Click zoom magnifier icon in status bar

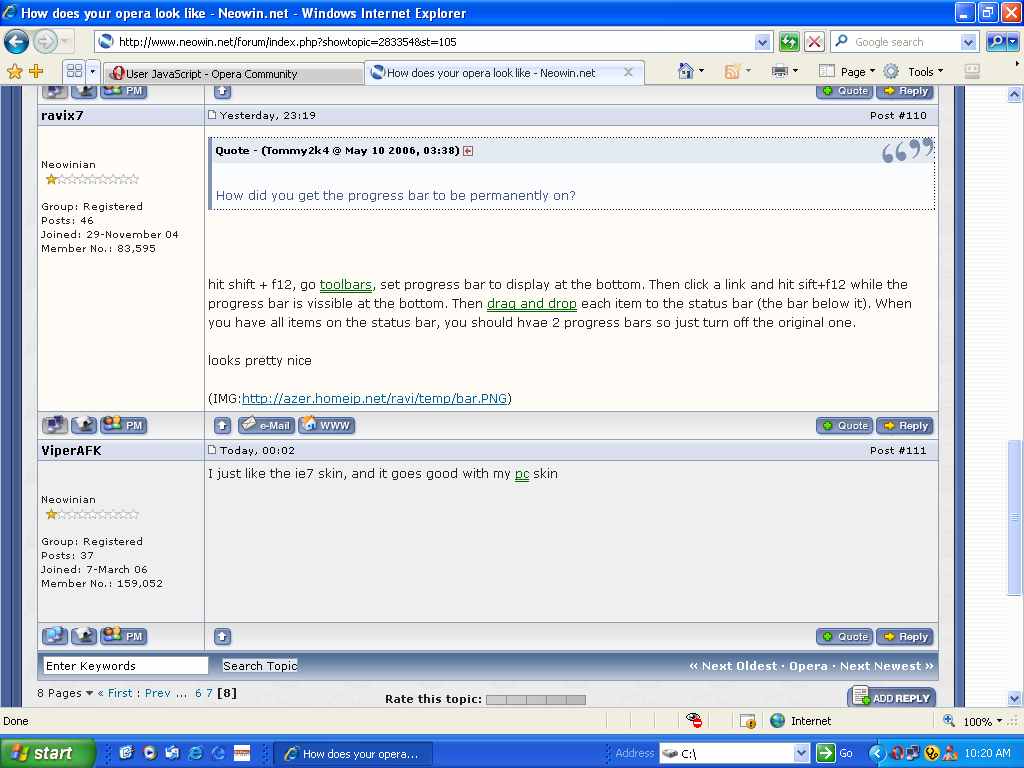(949, 721)
